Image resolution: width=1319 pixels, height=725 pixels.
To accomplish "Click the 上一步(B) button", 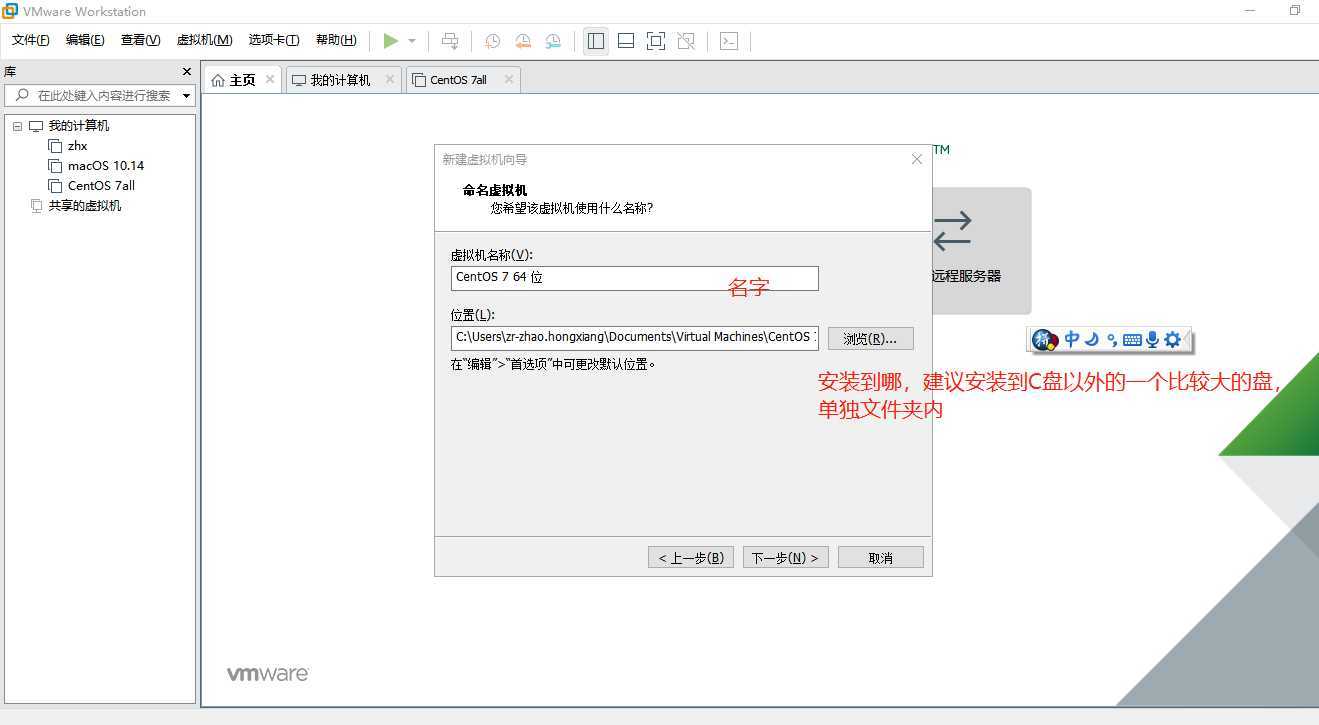I will pyautogui.click(x=691, y=558).
